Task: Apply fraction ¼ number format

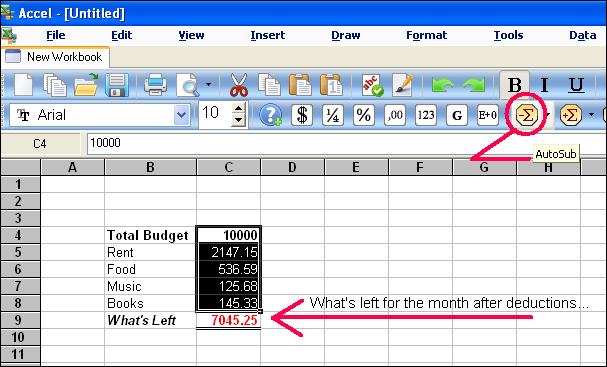Action: (x=333, y=115)
